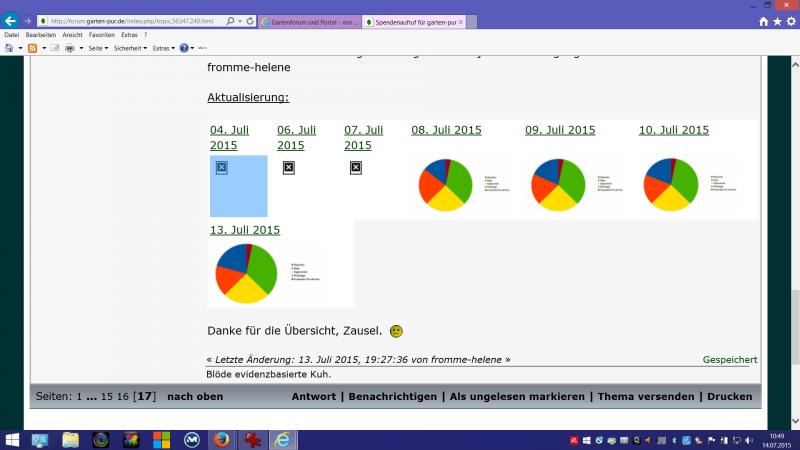This screenshot has height=450, width=800.
Task: Open the Extras dropdown in command bar
Action: 163,48
